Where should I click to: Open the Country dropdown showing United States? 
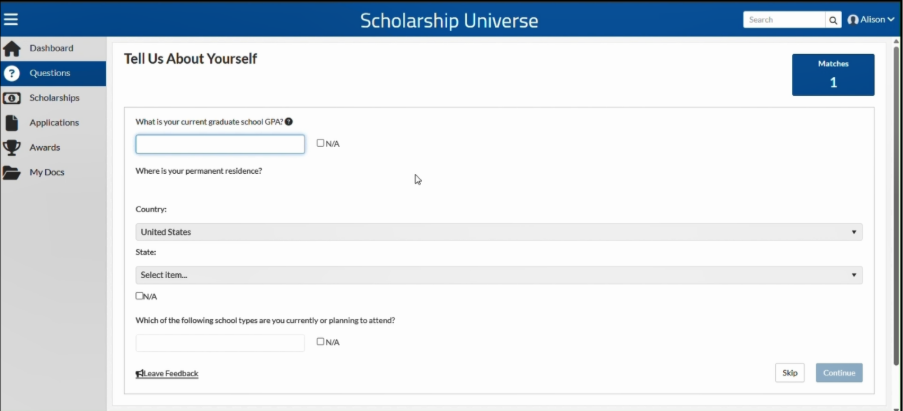point(499,232)
